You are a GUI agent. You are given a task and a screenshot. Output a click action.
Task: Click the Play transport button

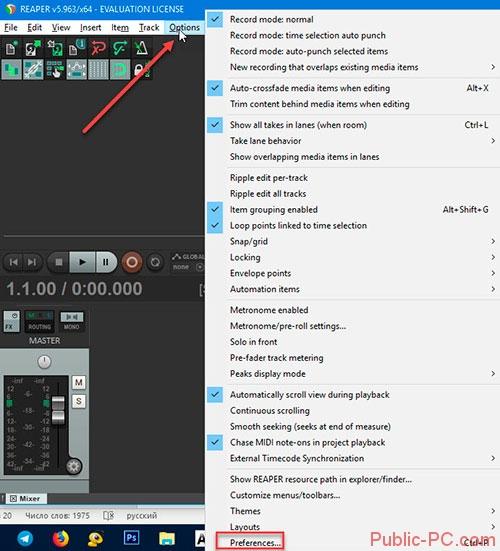click(x=82, y=262)
